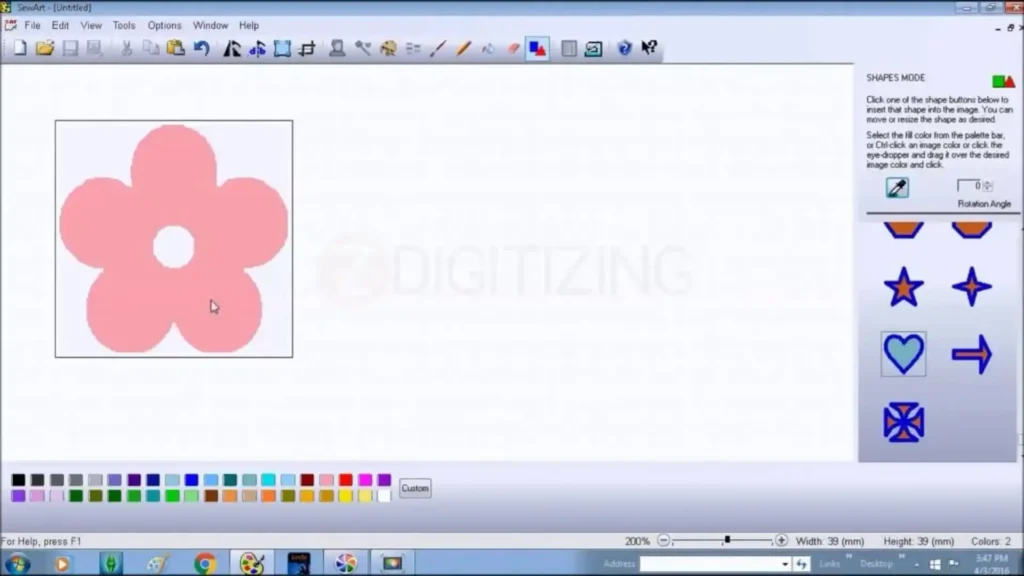The width and height of the screenshot is (1024, 576).
Task: Click the zoom-in plus button
Action: point(782,541)
